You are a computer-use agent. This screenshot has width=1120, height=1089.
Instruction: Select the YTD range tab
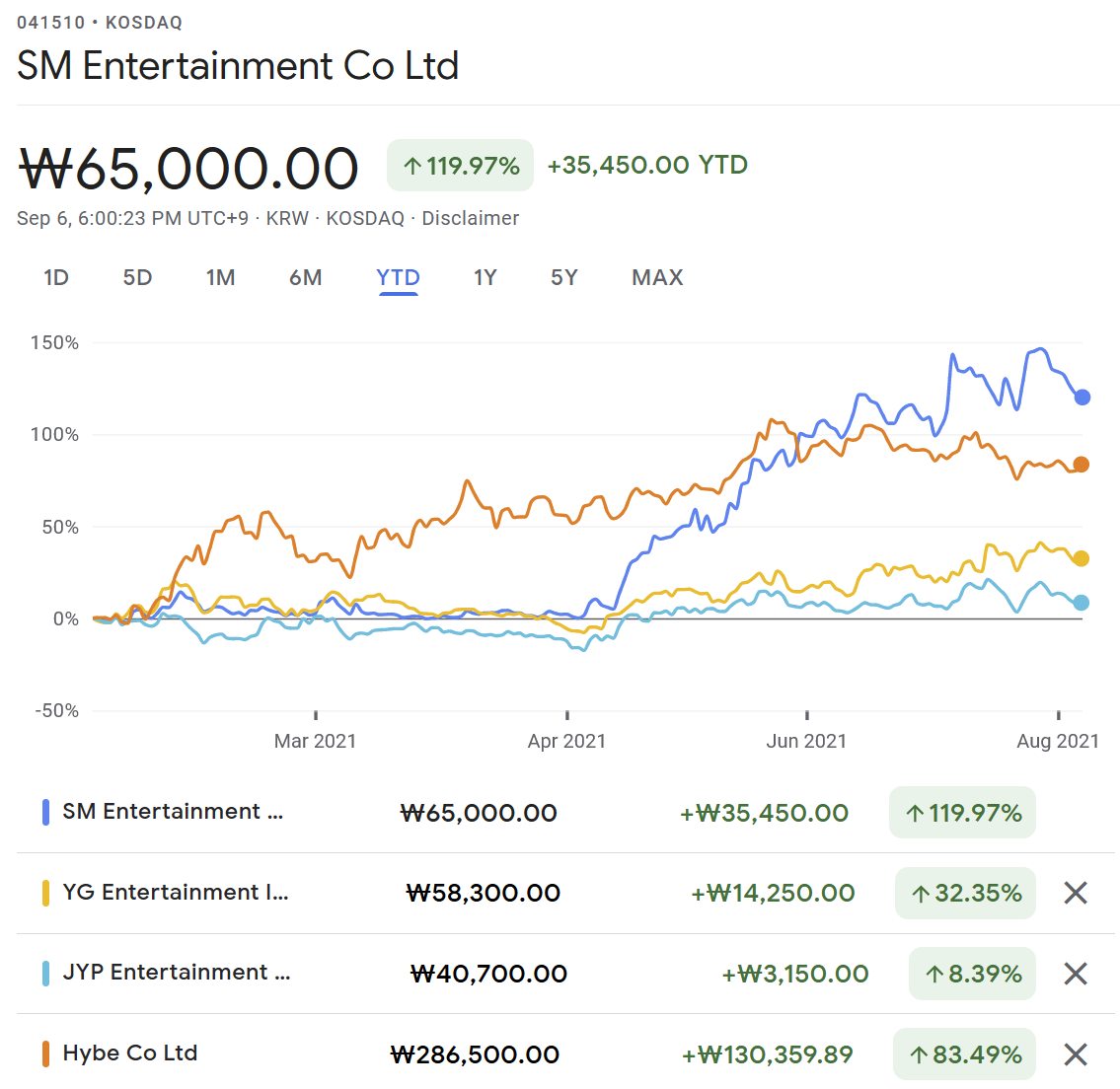point(398,278)
